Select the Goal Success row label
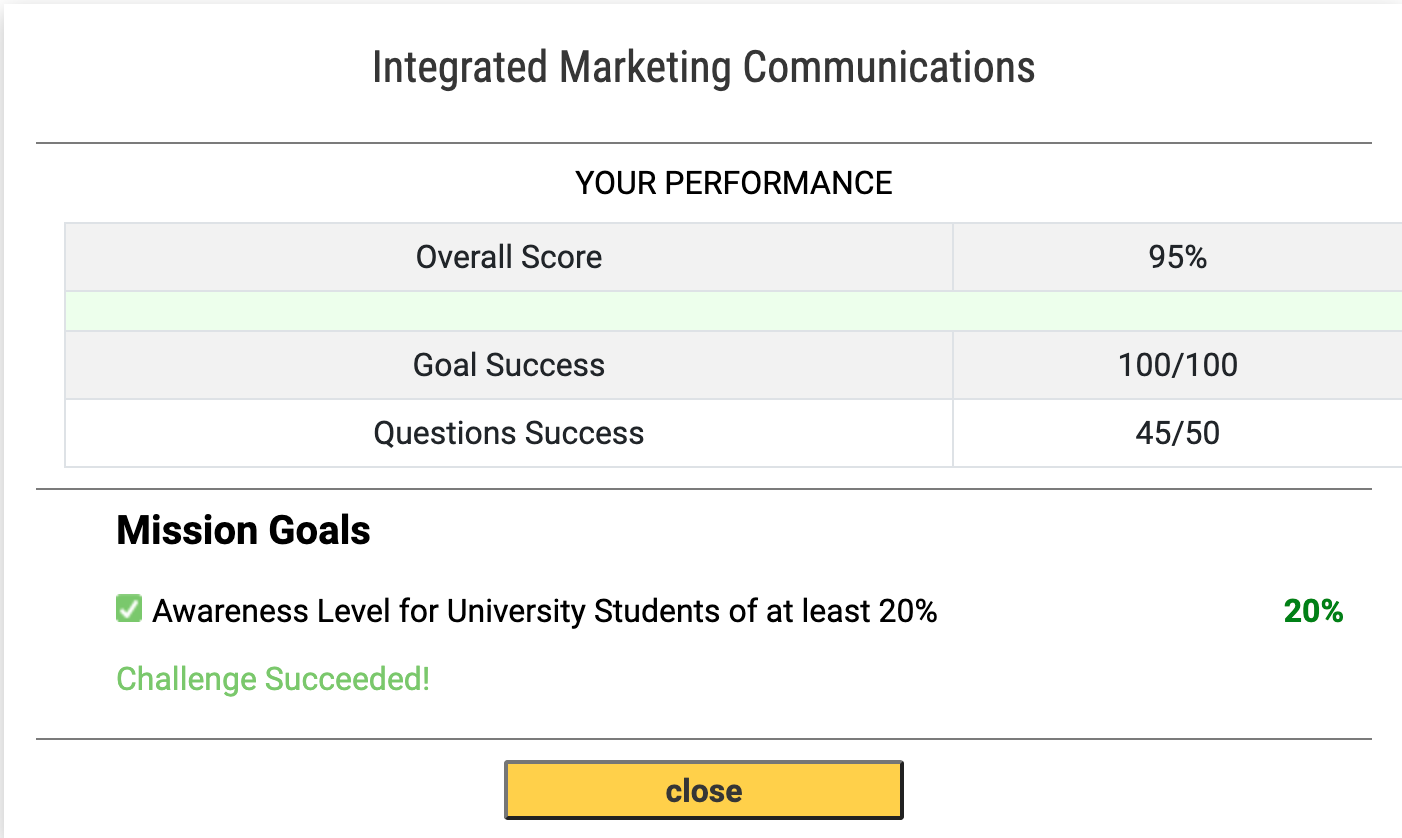This screenshot has width=1402, height=838. coord(509,365)
